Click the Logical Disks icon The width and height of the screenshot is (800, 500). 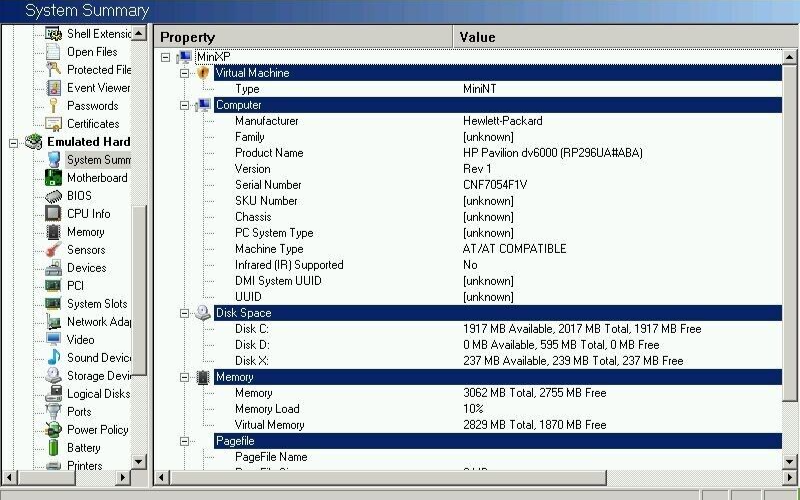(53, 394)
